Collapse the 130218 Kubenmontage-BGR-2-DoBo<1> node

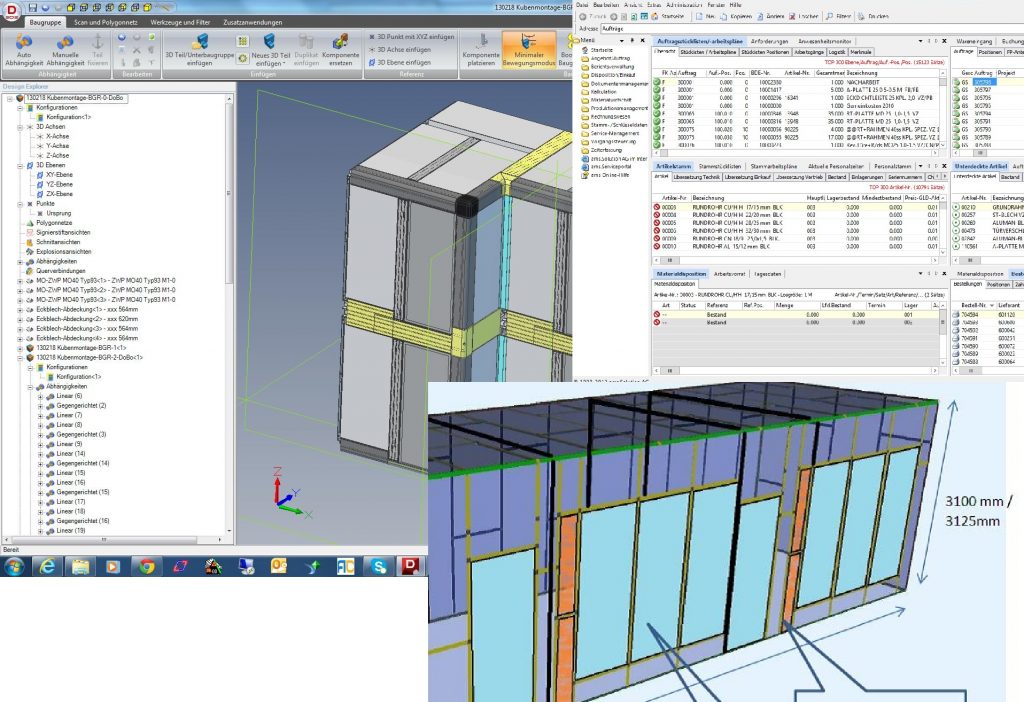[20, 357]
